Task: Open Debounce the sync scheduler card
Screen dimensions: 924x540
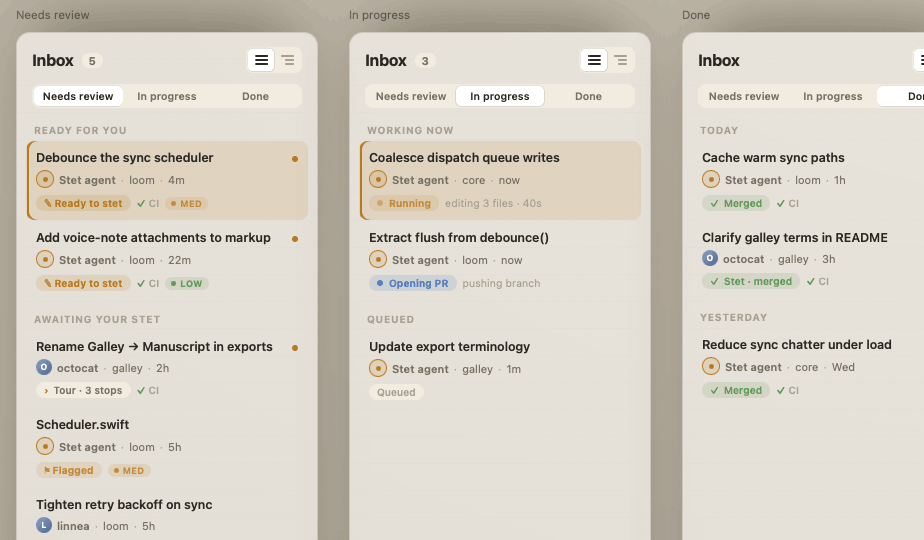Action: (167, 180)
